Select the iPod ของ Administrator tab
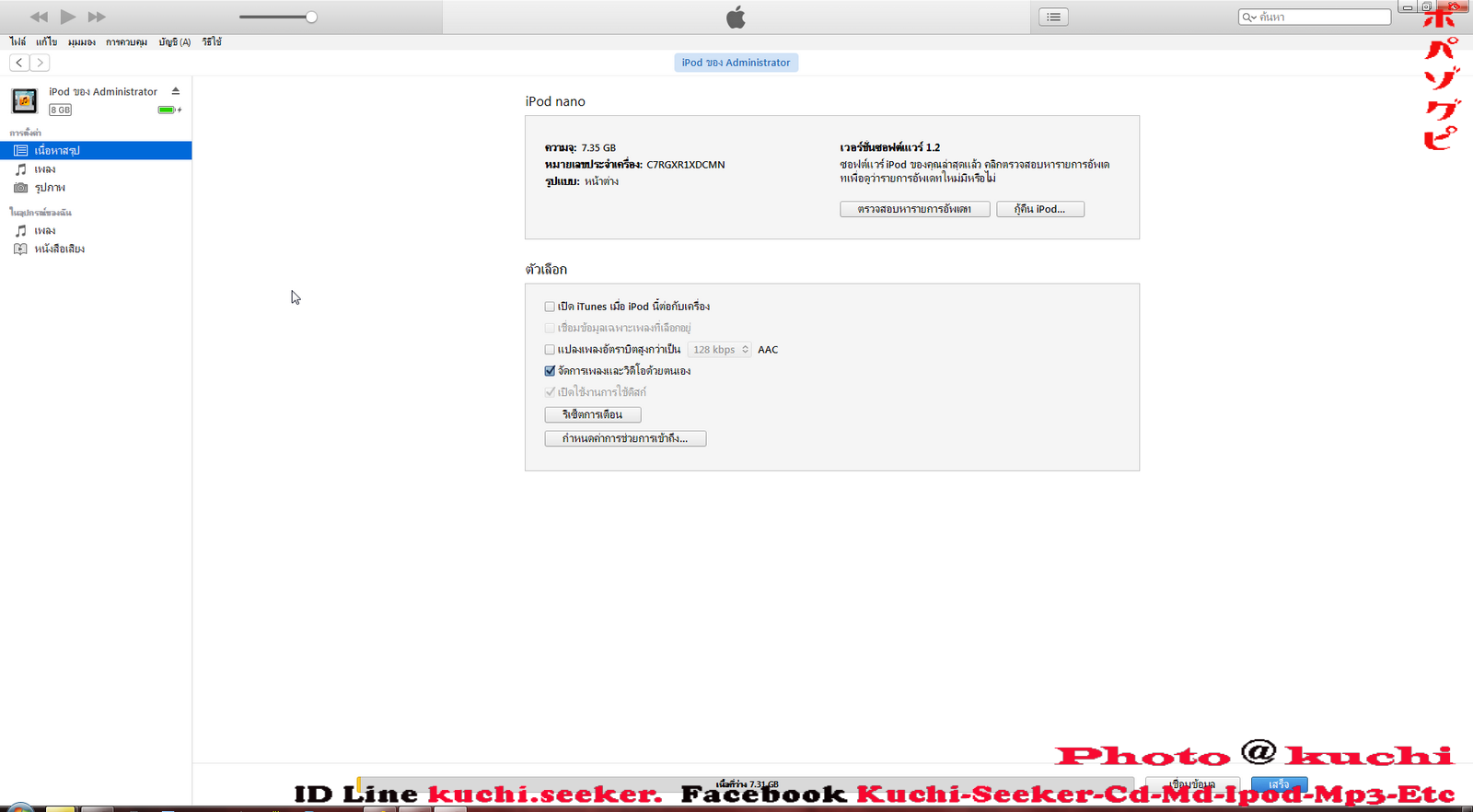Screen dimensions: 1473x812 [x=736, y=63]
